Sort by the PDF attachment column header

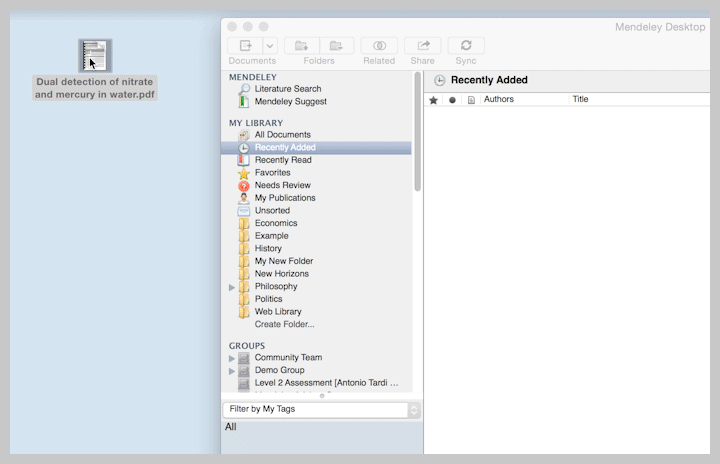click(x=471, y=100)
